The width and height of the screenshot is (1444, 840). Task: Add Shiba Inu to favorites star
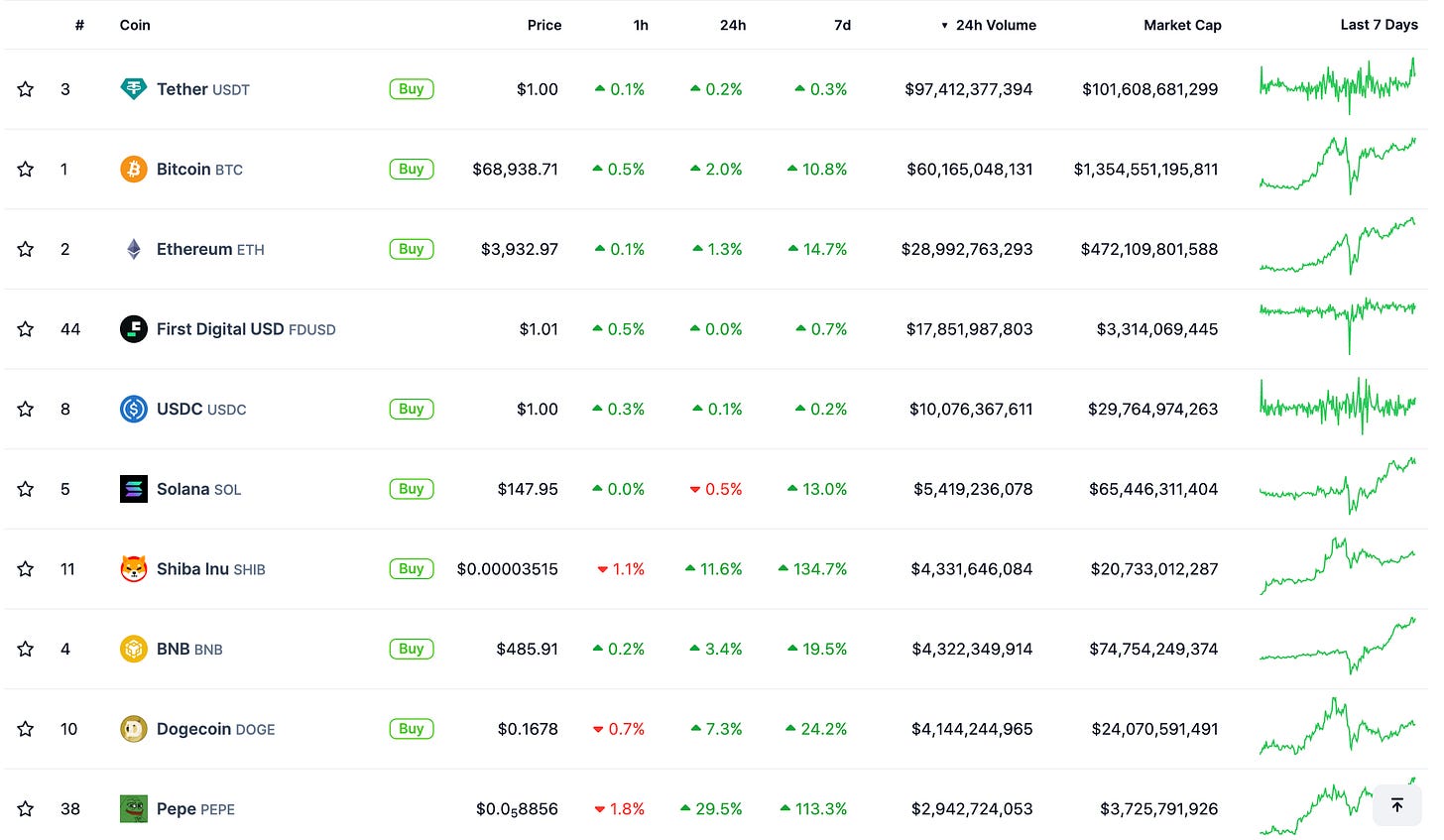(x=26, y=569)
